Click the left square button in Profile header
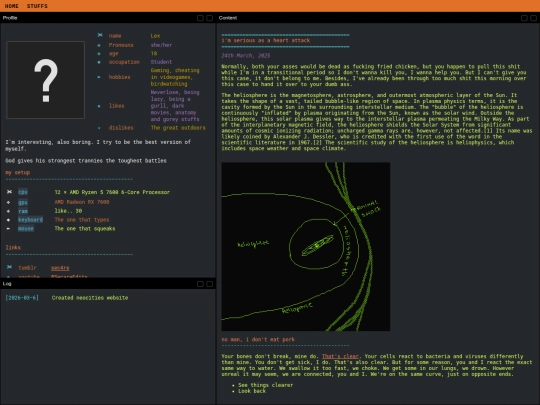The width and height of the screenshot is (540, 405). [200, 18]
